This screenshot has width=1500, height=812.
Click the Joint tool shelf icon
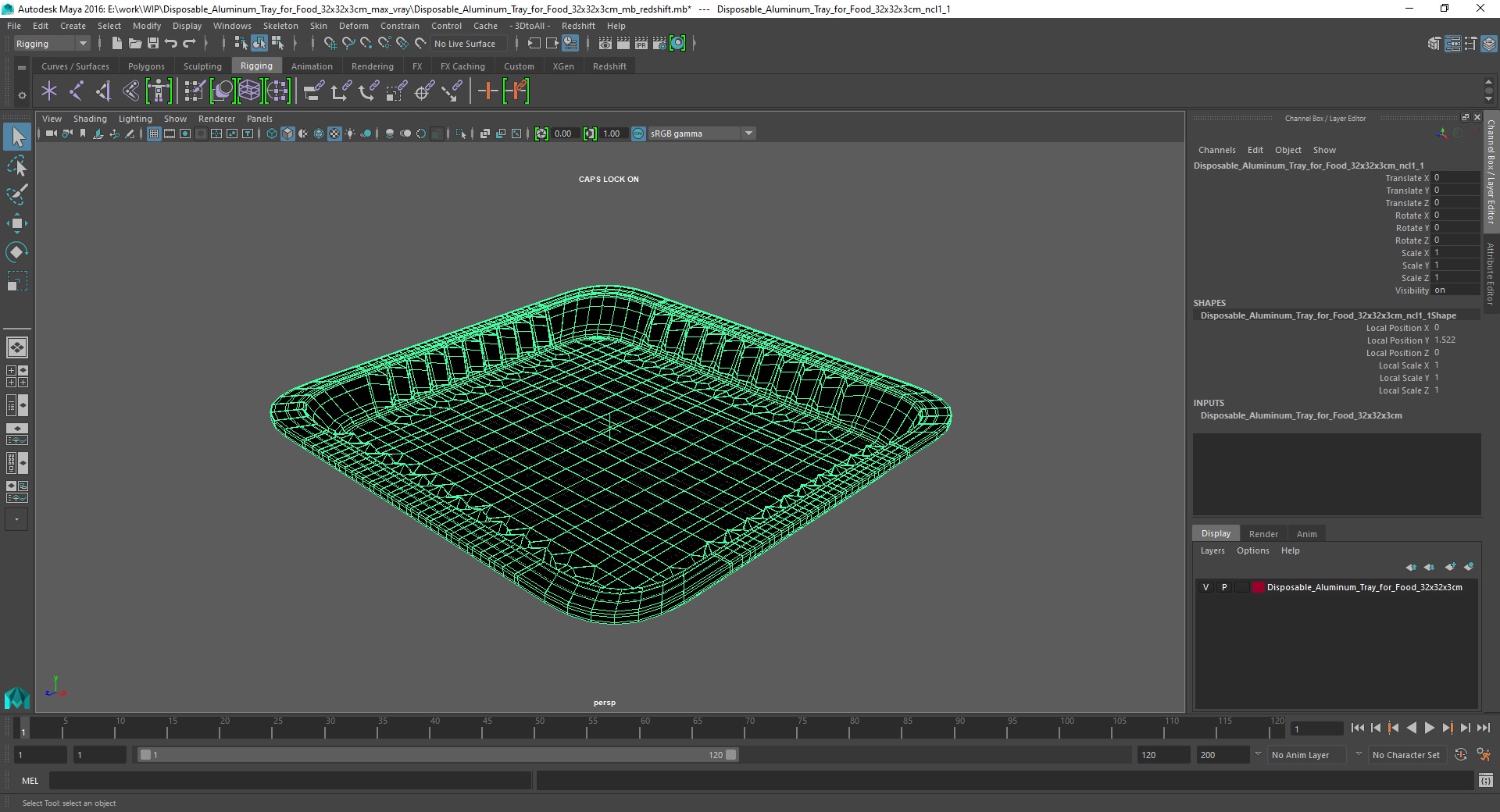point(77,91)
